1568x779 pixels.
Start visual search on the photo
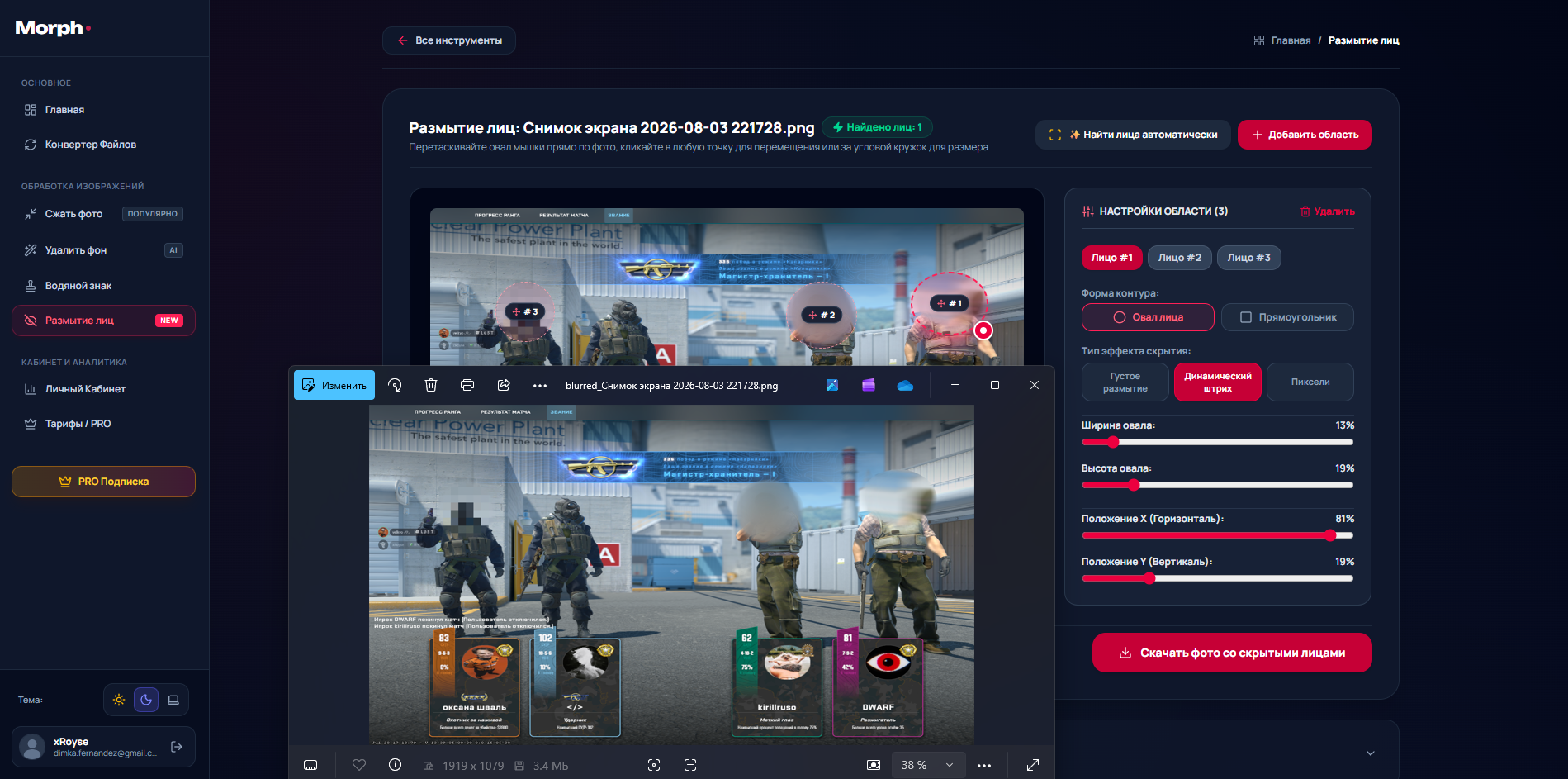tap(654, 765)
